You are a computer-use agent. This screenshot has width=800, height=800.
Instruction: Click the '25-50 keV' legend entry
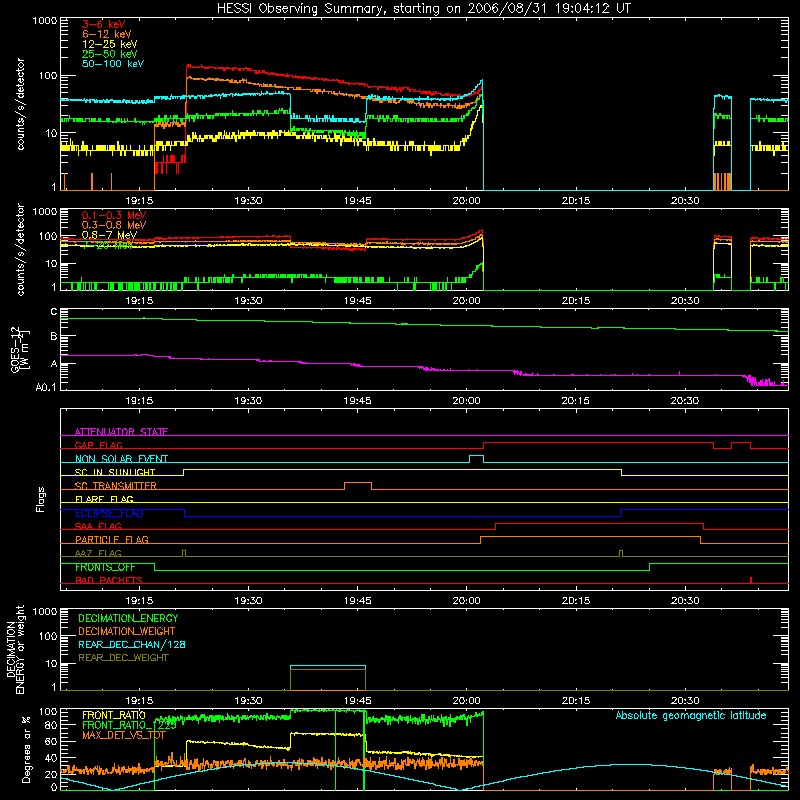[x=110, y=54]
